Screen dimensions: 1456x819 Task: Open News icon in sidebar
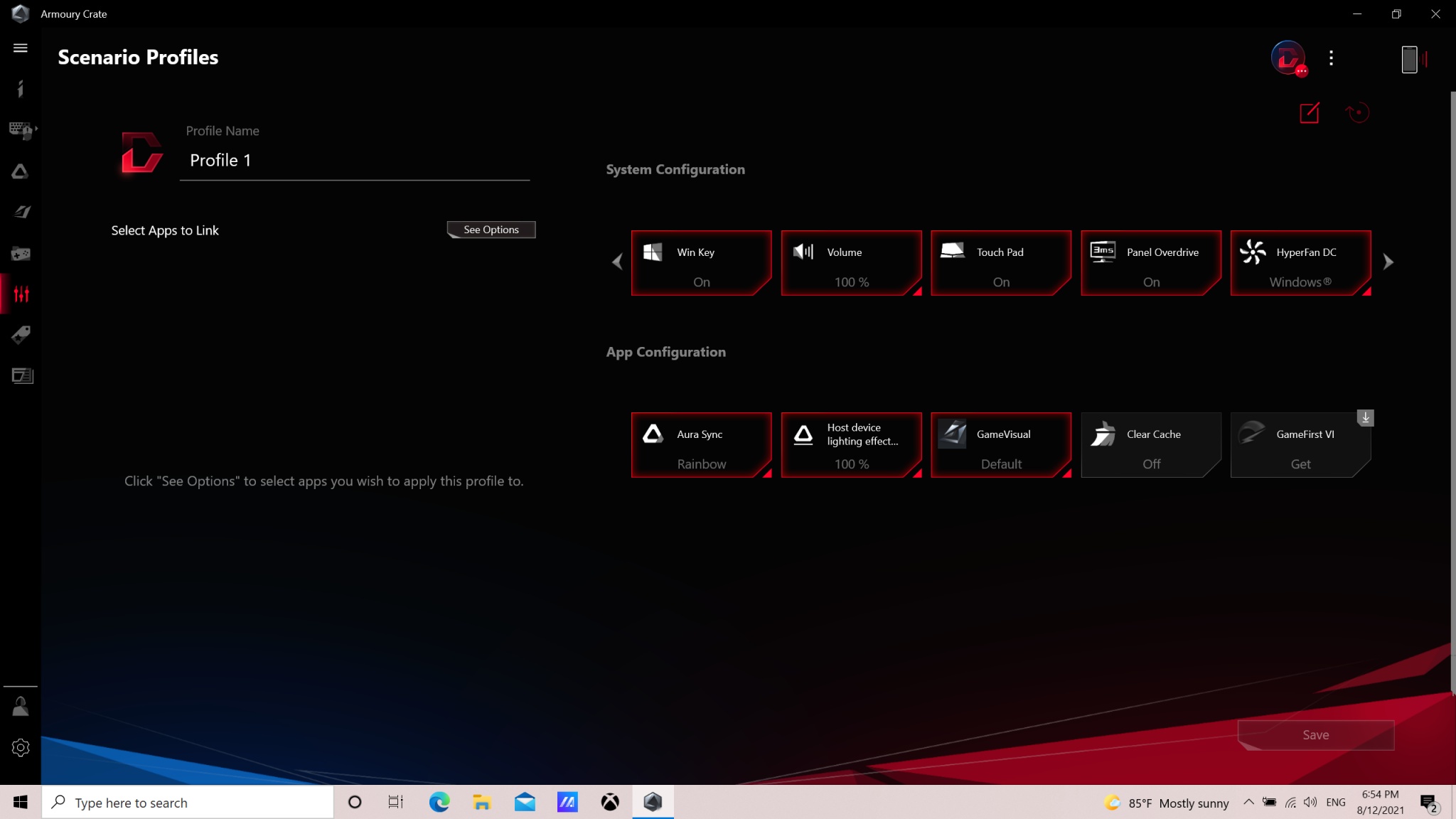[22, 375]
